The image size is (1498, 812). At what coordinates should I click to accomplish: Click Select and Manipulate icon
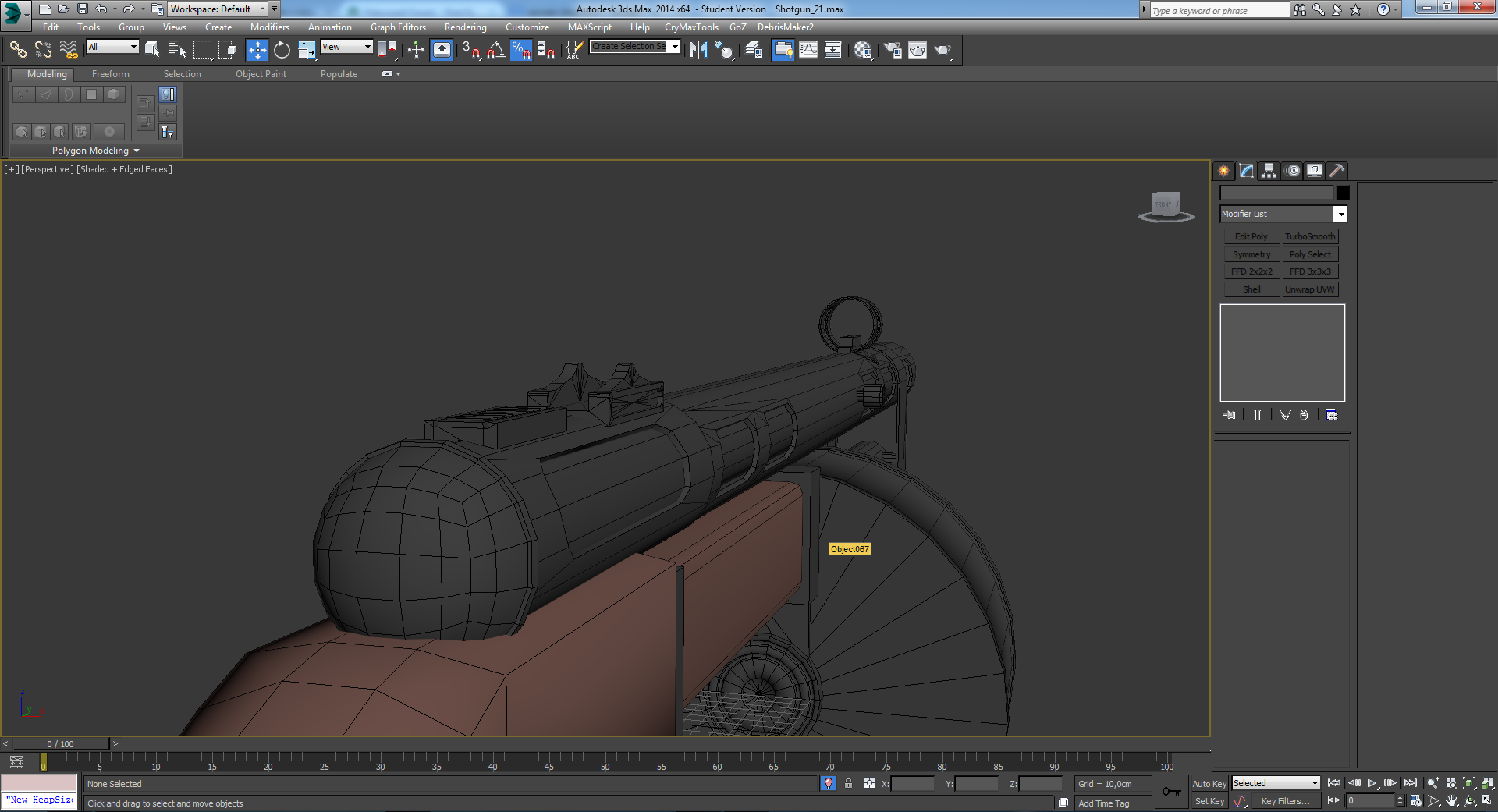[416, 50]
